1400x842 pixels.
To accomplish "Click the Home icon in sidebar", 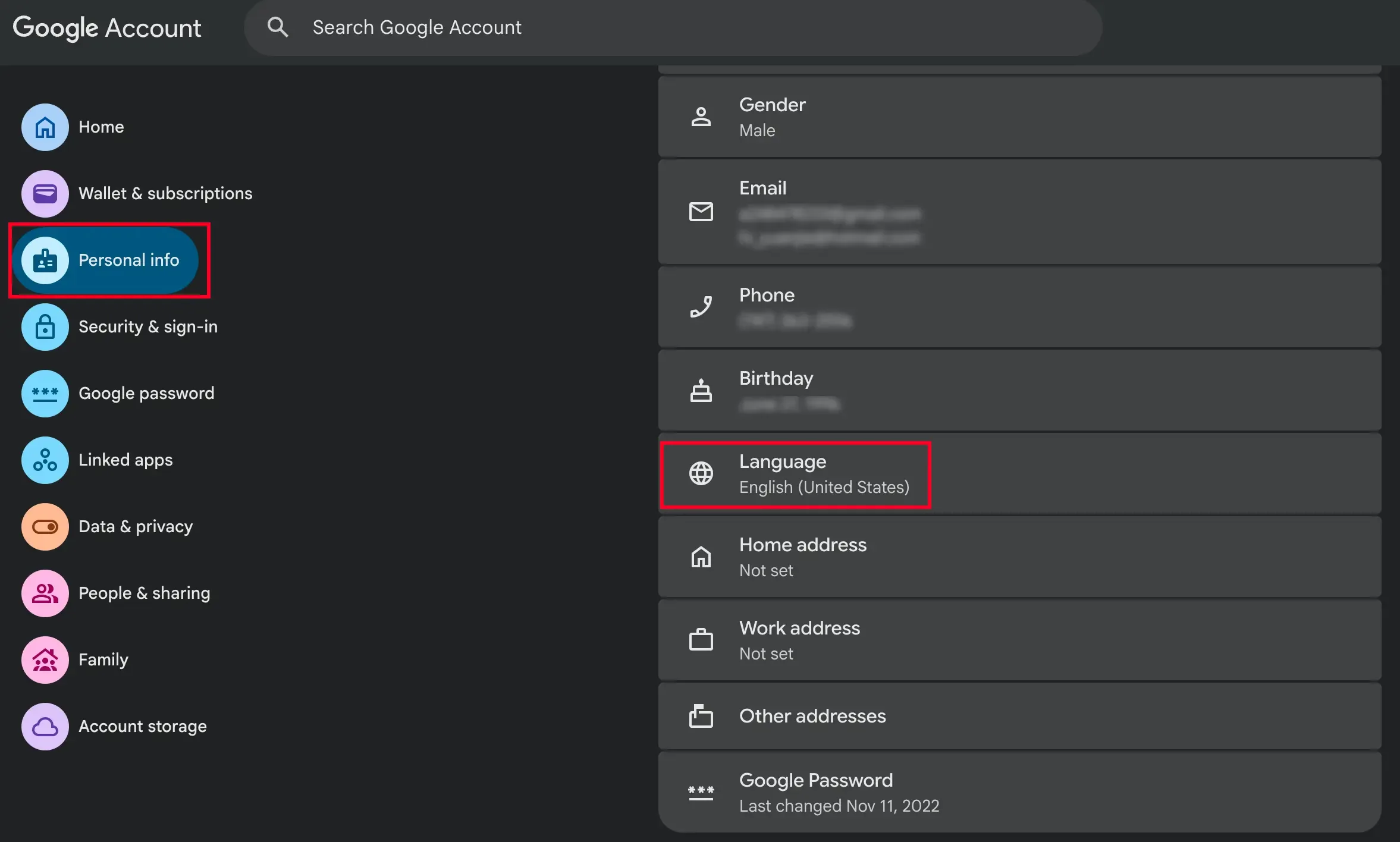I will tap(45, 127).
